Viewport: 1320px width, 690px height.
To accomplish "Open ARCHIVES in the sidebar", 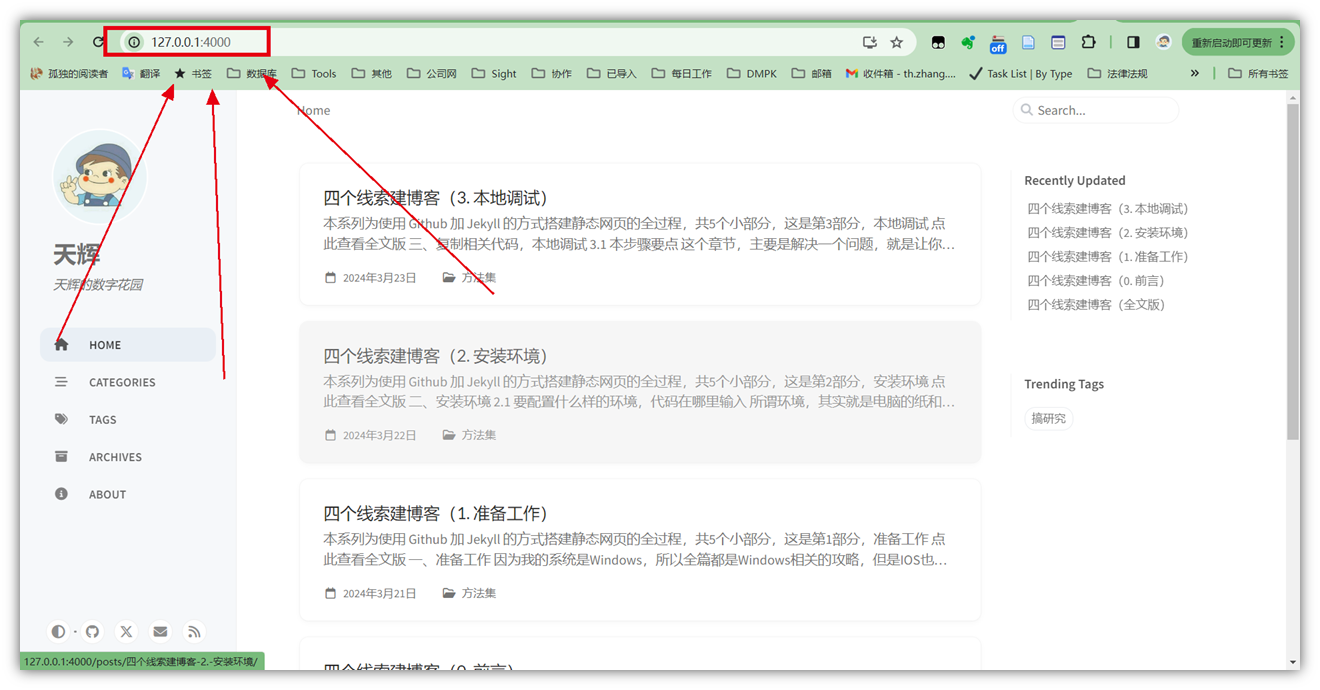I will click(128, 457).
